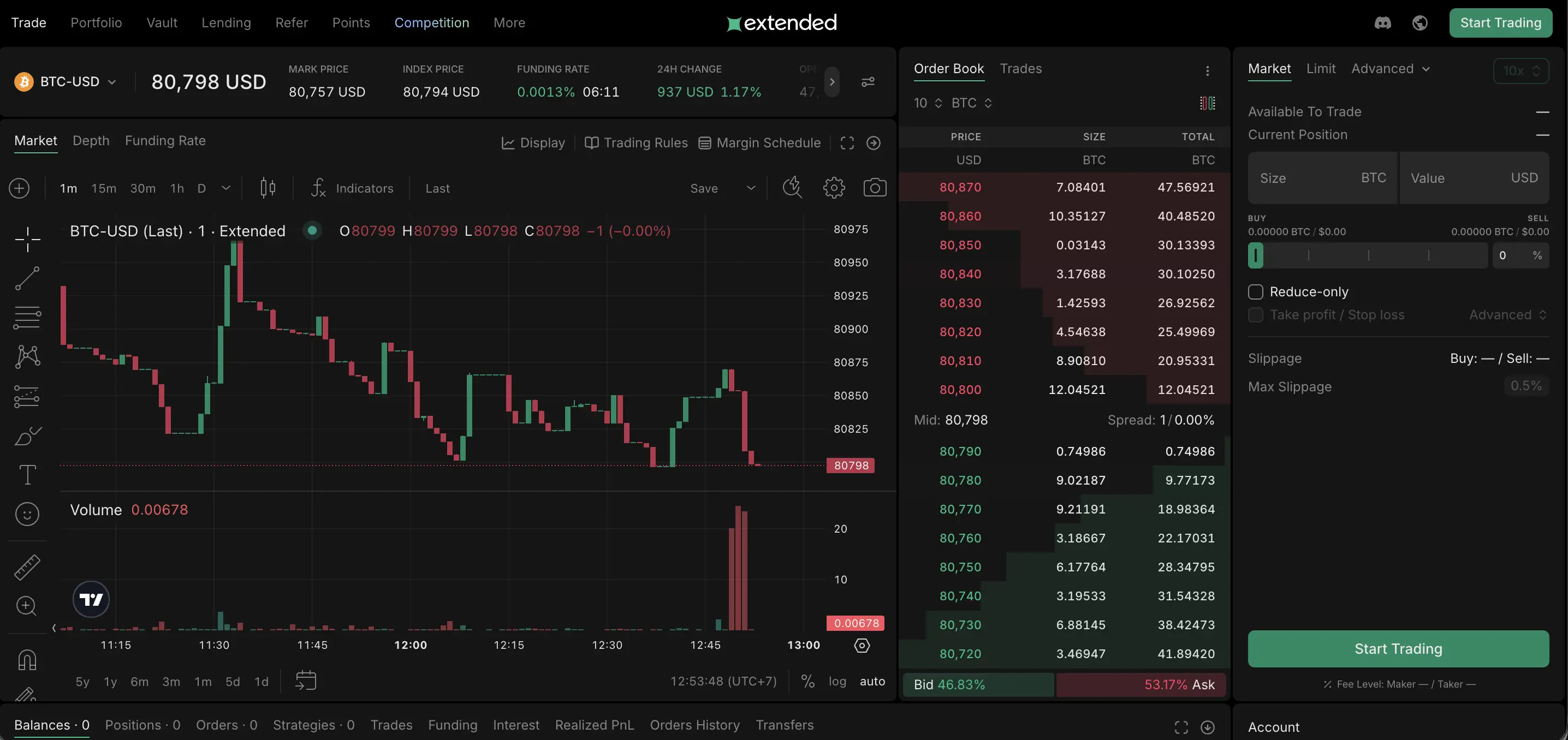Change order book BTC unit selector
This screenshot has width=1568, height=740.
(x=971, y=103)
